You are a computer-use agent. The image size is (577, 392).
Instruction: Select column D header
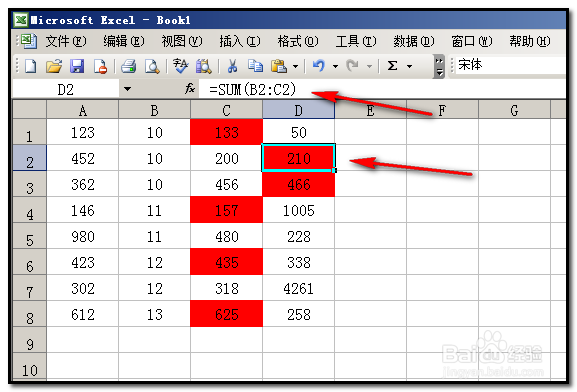tap(298, 110)
